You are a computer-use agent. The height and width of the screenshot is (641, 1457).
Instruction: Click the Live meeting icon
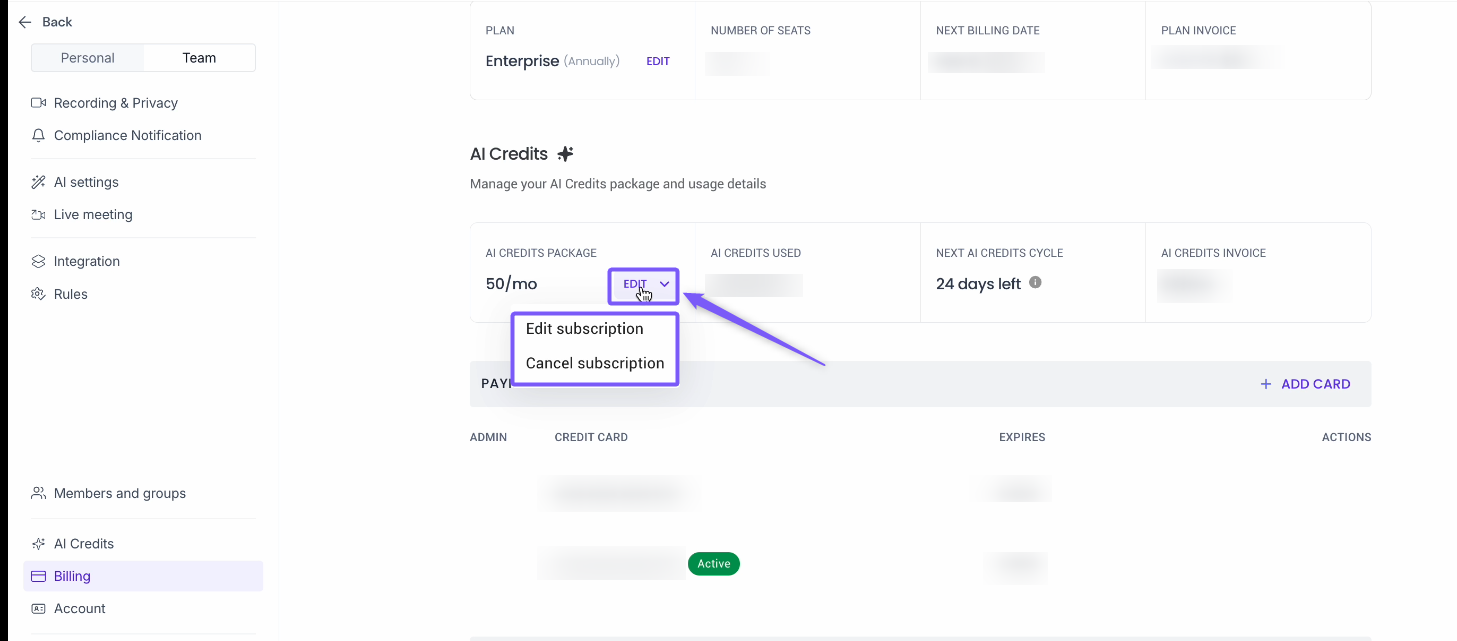[x=39, y=214]
